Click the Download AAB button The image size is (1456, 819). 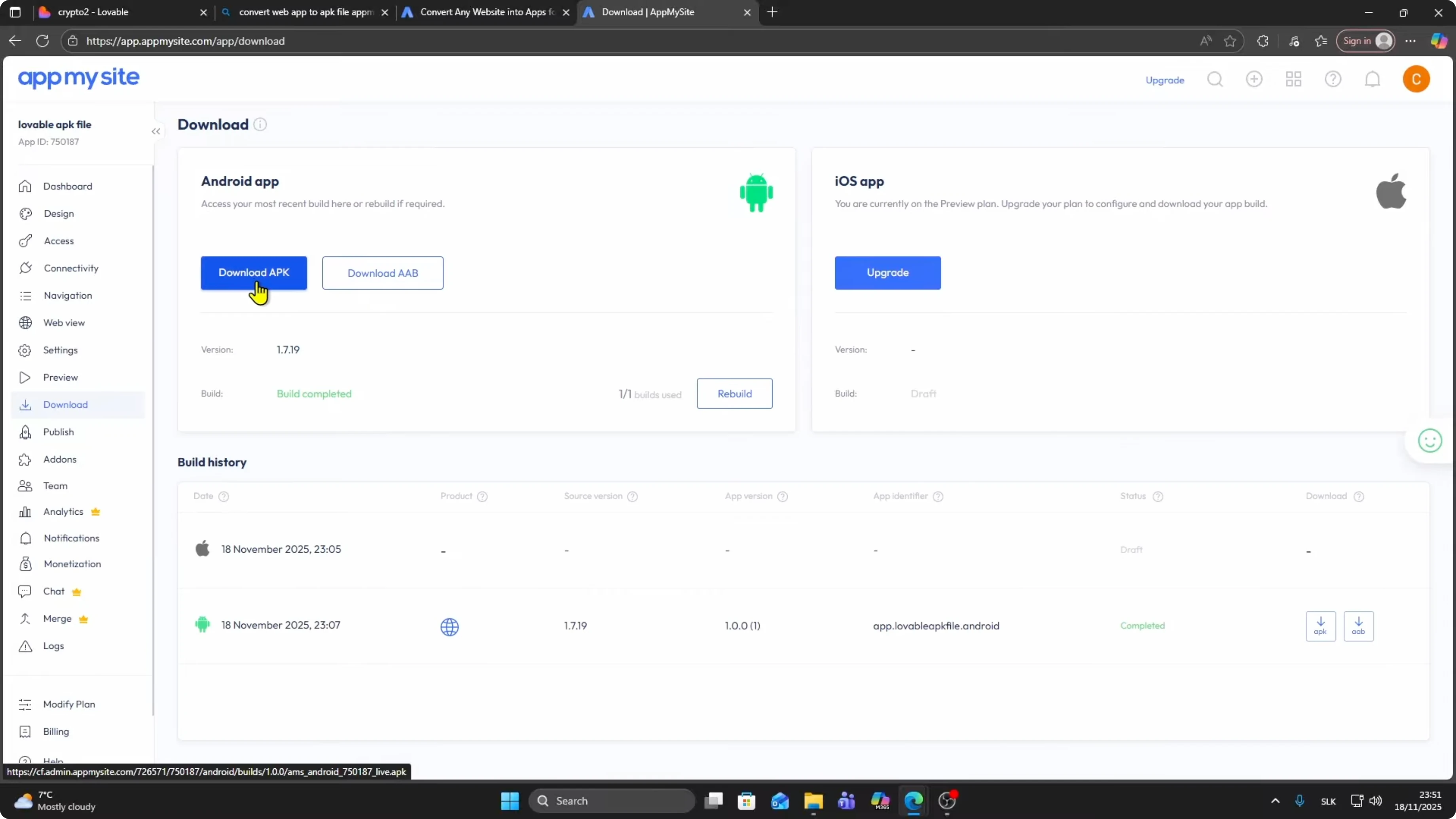click(383, 273)
